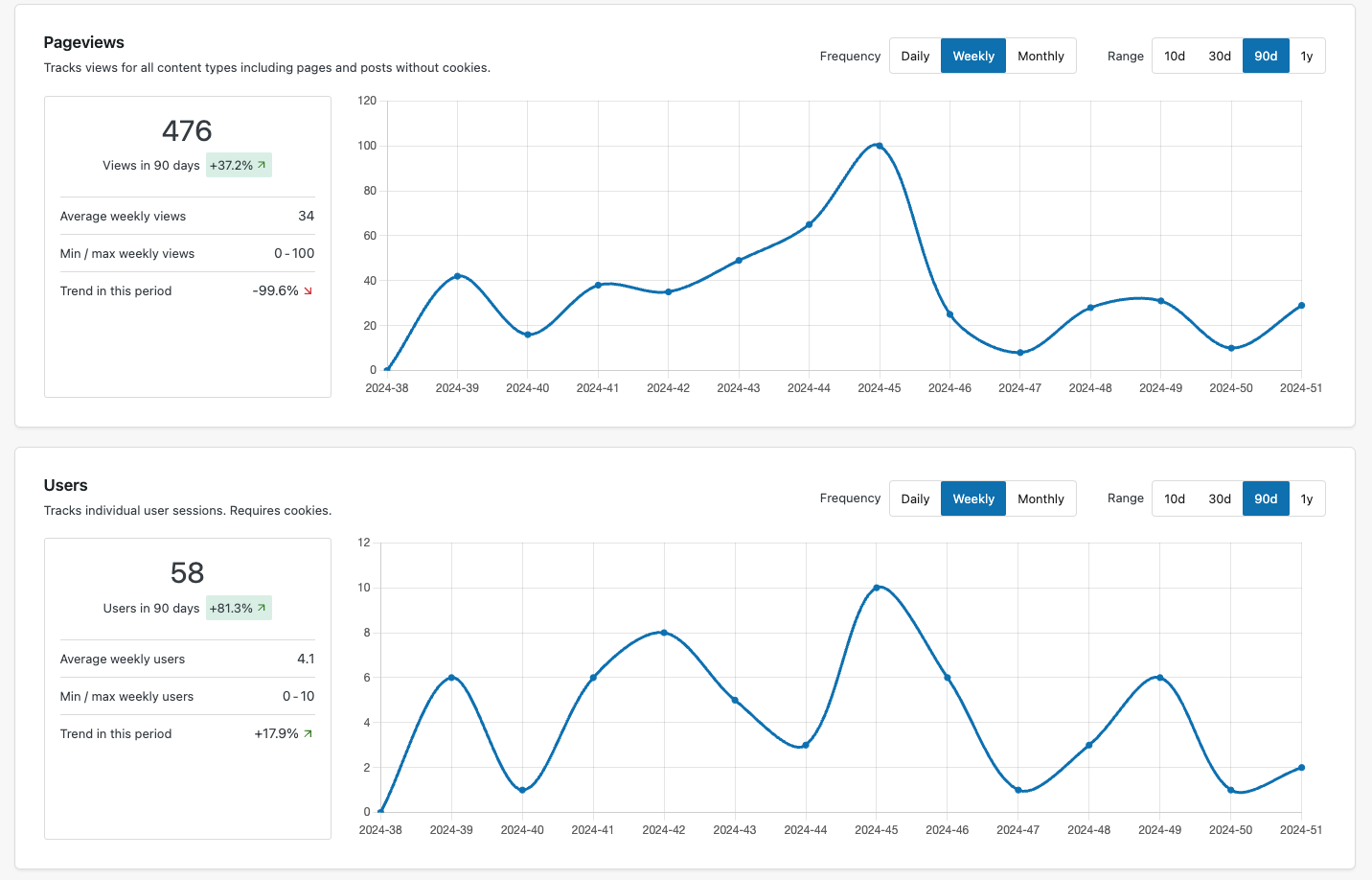The height and width of the screenshot is (880, 1372).
Task: Select 90d range in Pageviews panel
Action: (1266, 57)
